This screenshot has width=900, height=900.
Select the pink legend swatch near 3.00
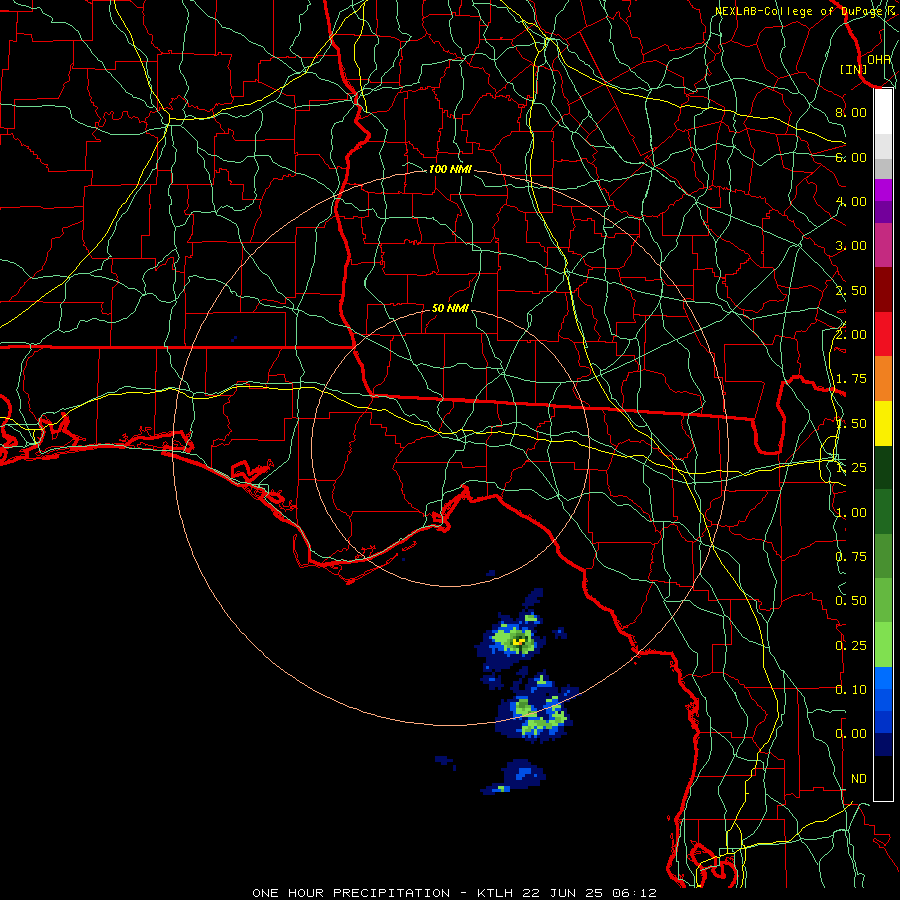pos(883,246)
